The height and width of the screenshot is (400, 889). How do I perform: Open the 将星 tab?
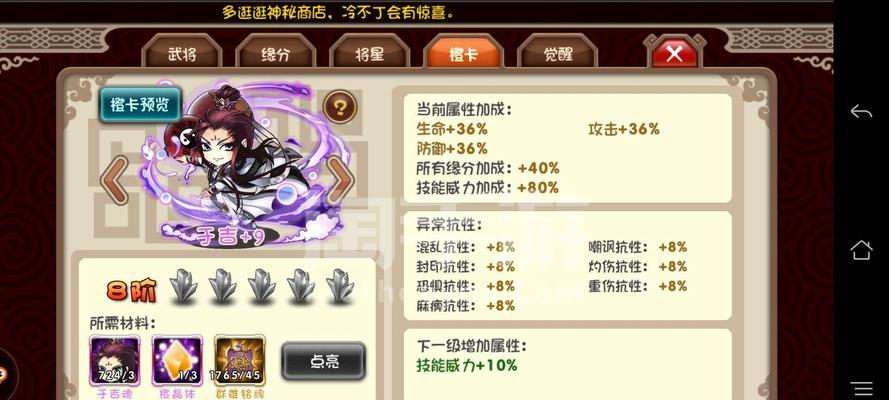[370, 55]
